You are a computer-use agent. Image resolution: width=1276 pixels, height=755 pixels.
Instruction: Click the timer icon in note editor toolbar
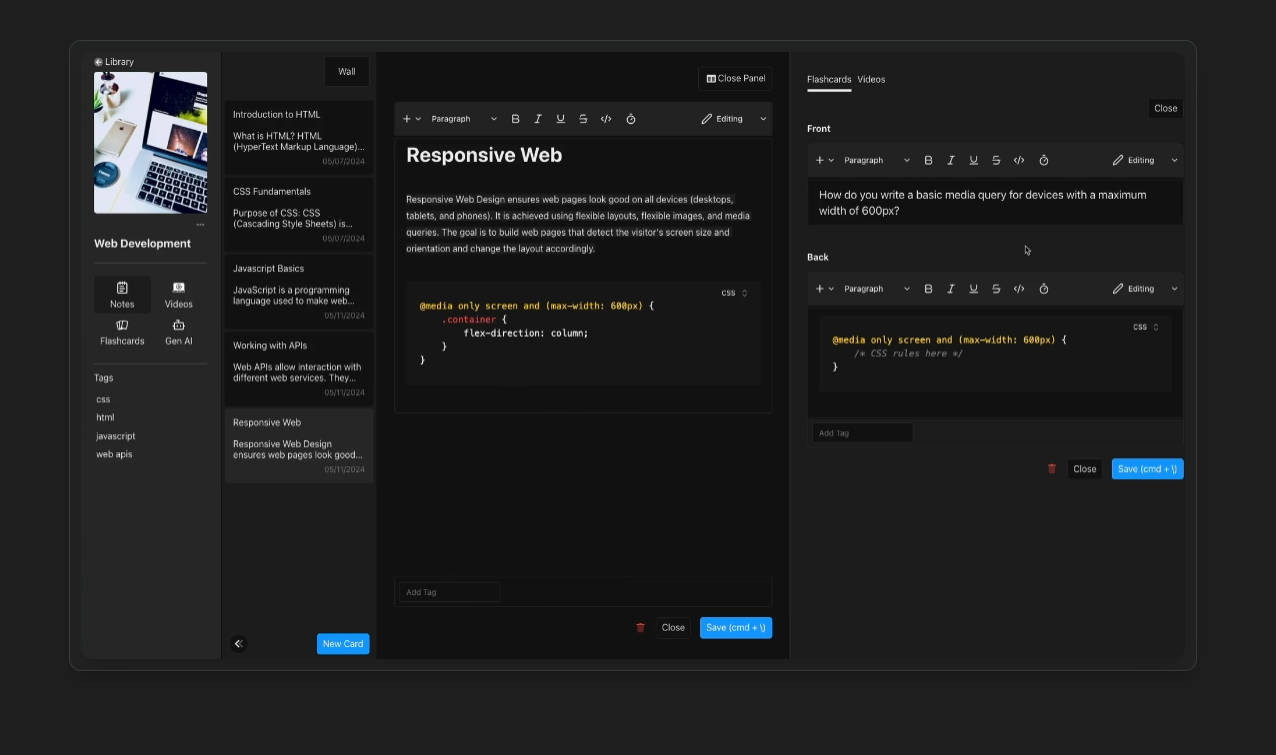[x=631, y=119]
